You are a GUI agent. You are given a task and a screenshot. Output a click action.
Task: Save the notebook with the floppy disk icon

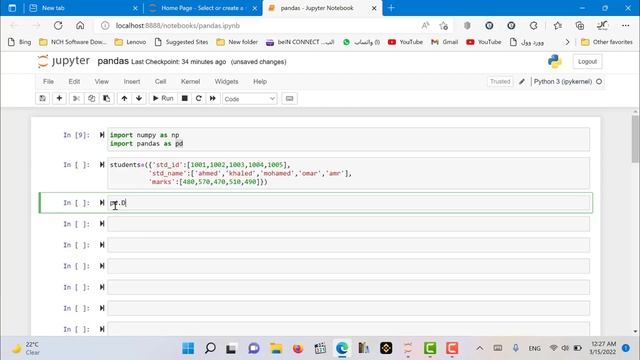click(x=42, y=98)
